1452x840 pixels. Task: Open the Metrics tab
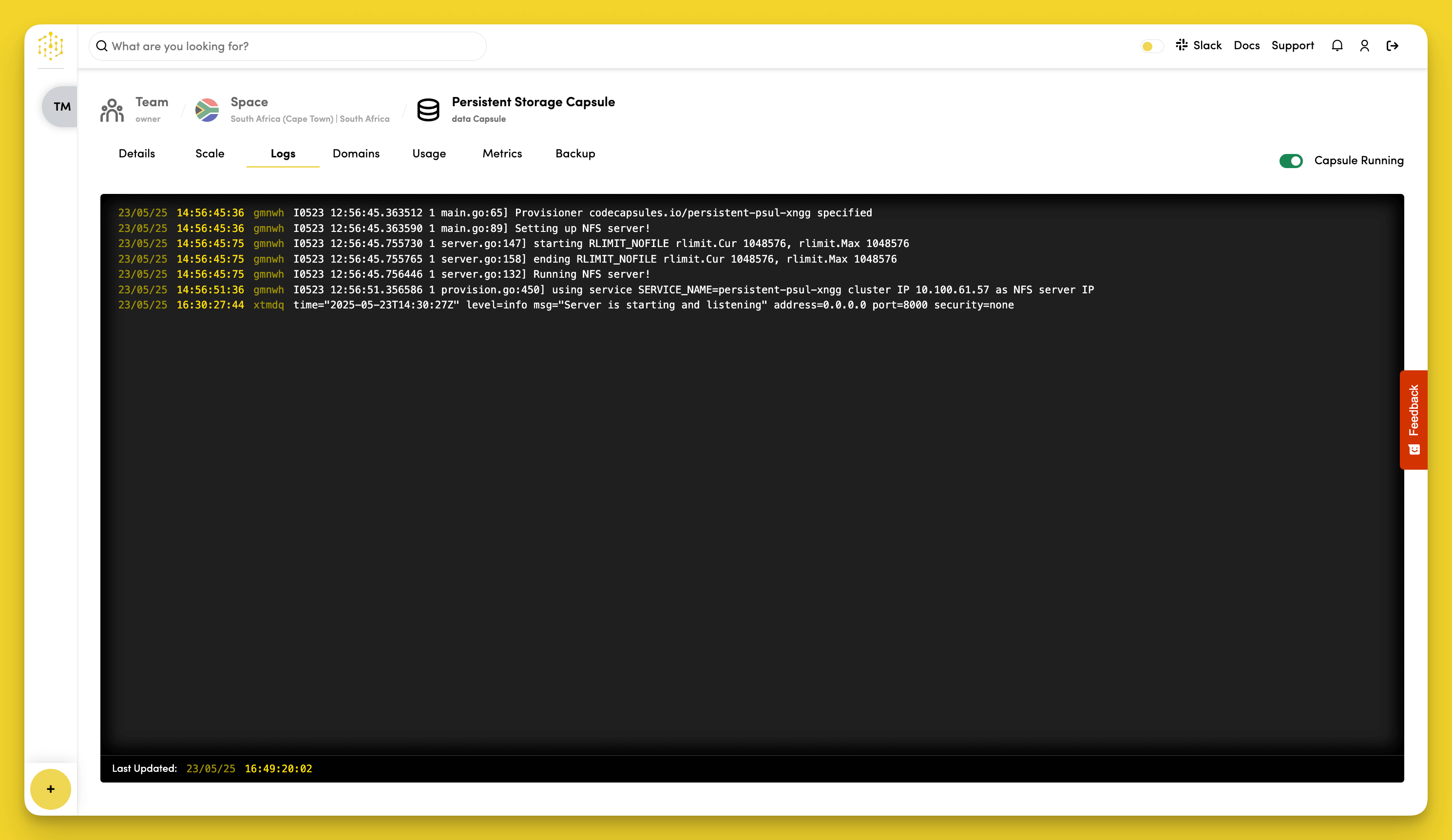tap(502, 153)
